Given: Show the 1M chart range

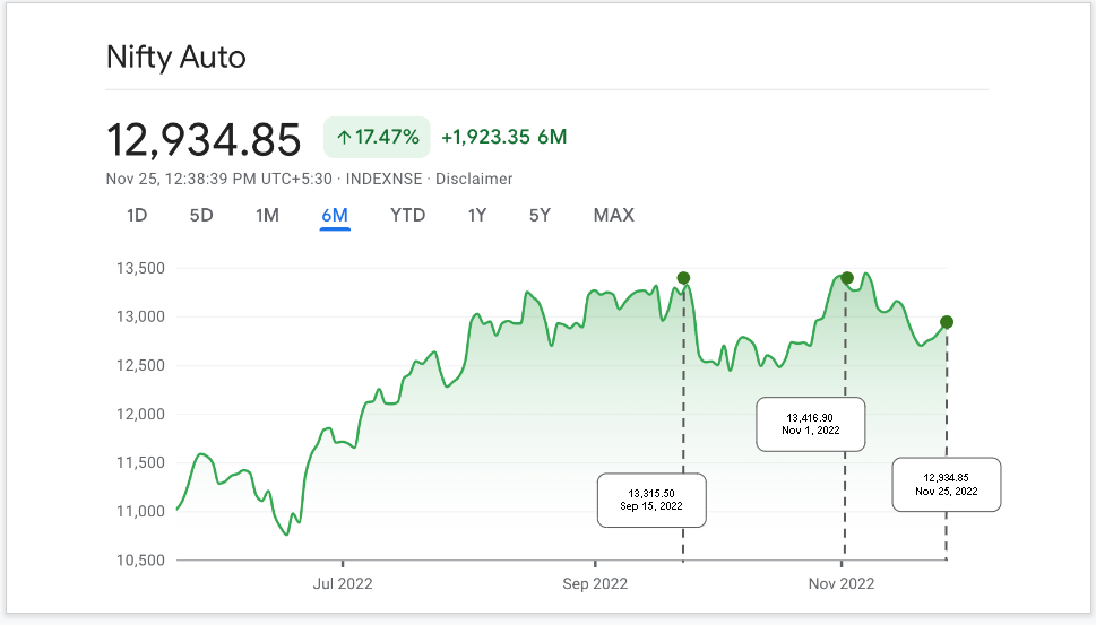Looking at the screenshot, I should tap(267, 215).
